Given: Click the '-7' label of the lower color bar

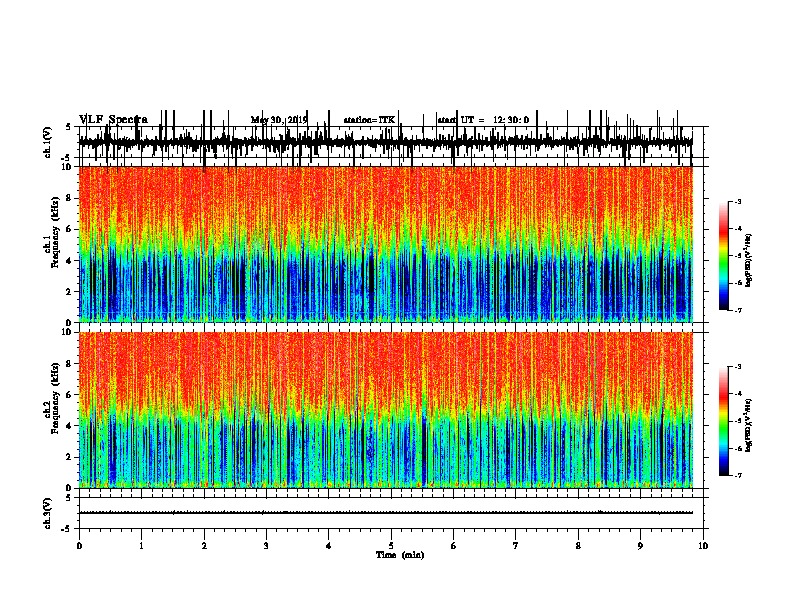Looking at the screenshot, I should (737, 475).
